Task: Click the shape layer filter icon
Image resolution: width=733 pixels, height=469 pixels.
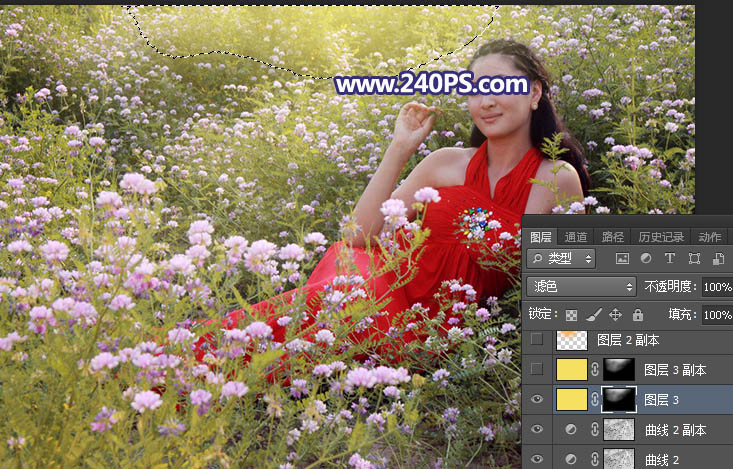Action: (693, 258)
